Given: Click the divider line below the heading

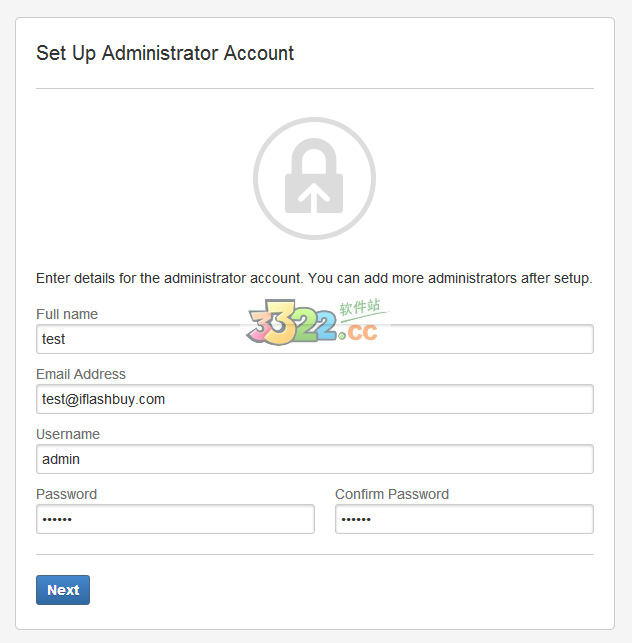Looking at the screenshot, I should pos(314,88).
